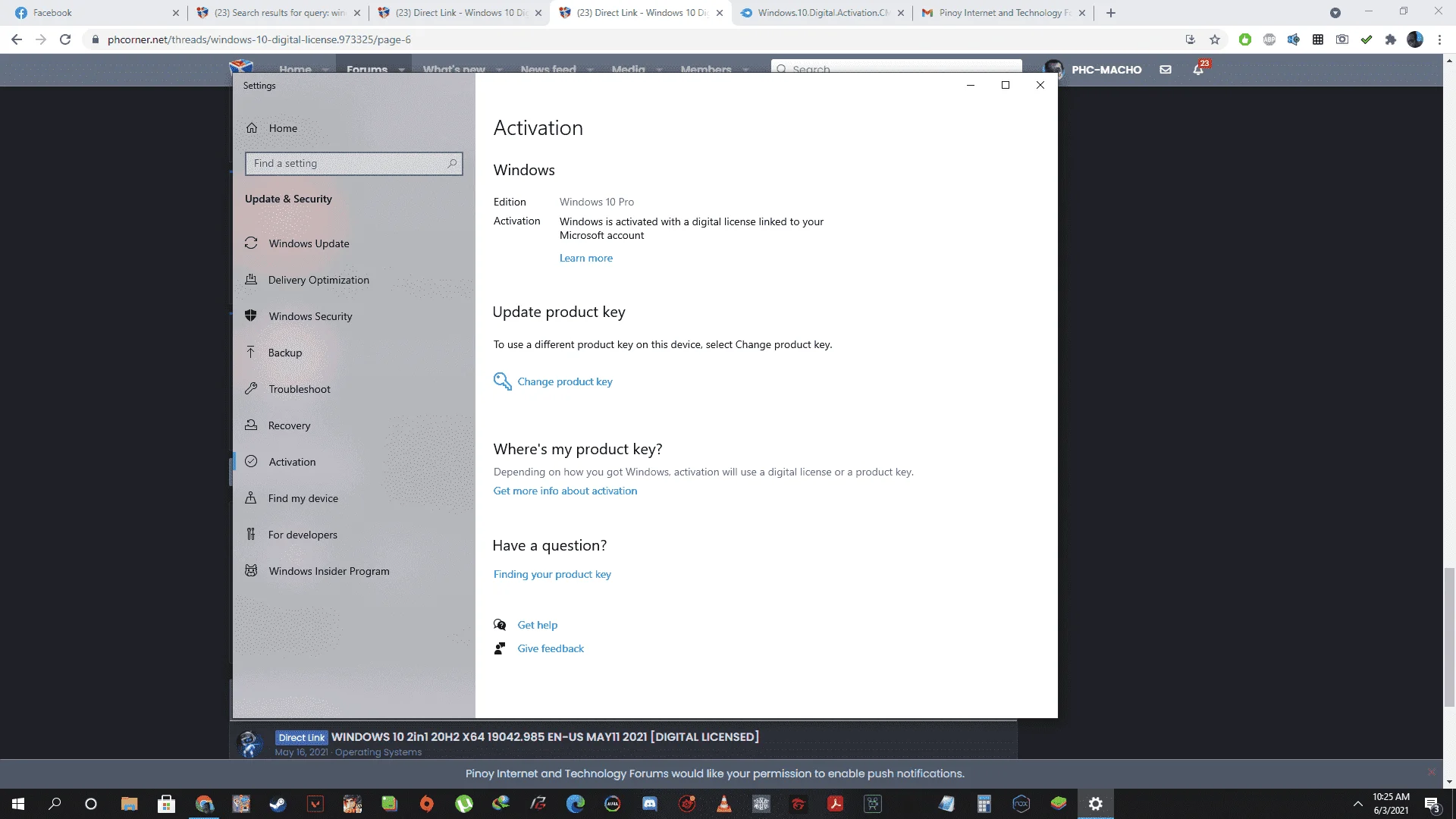Click the Give feedback link
The width and height of the screenshot is (1456, 819).
[x=551, y=648]
